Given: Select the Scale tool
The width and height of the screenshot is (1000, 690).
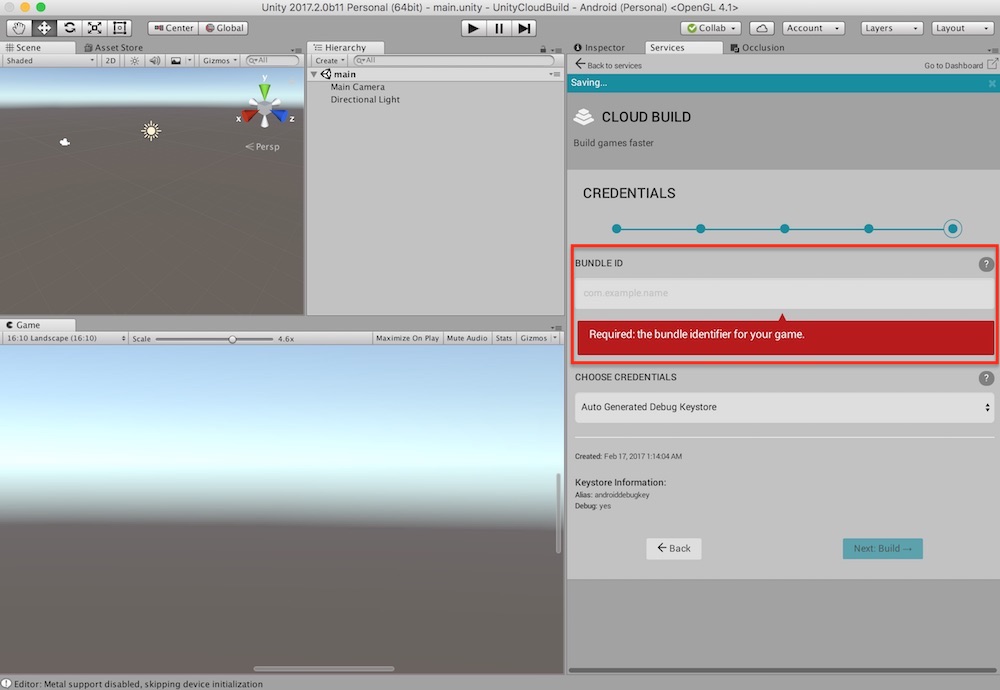Looking at the screenshot, I should [x=94, y=27].
